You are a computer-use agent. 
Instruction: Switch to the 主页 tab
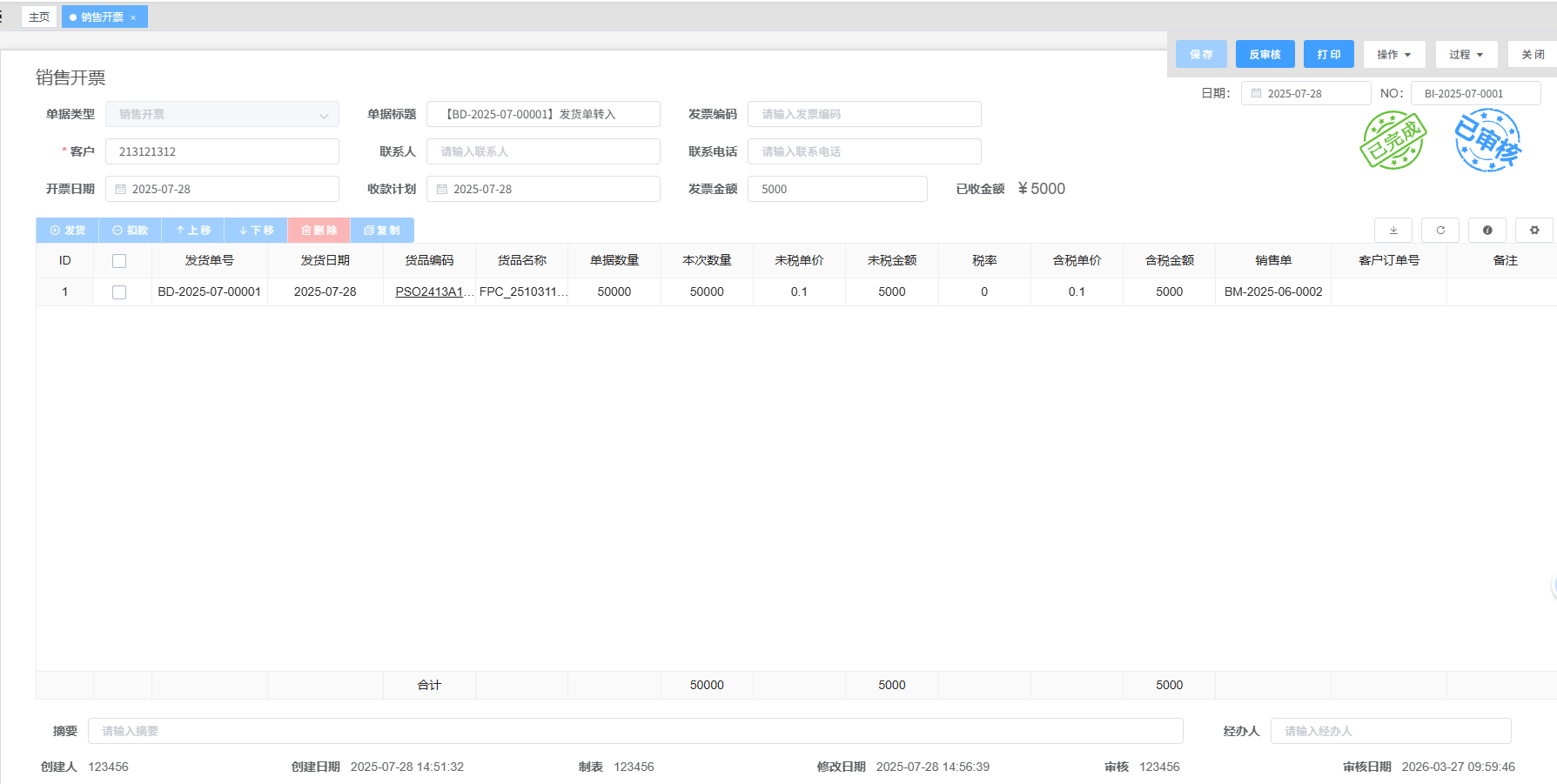pyautogui.click(x=39, y=17)
